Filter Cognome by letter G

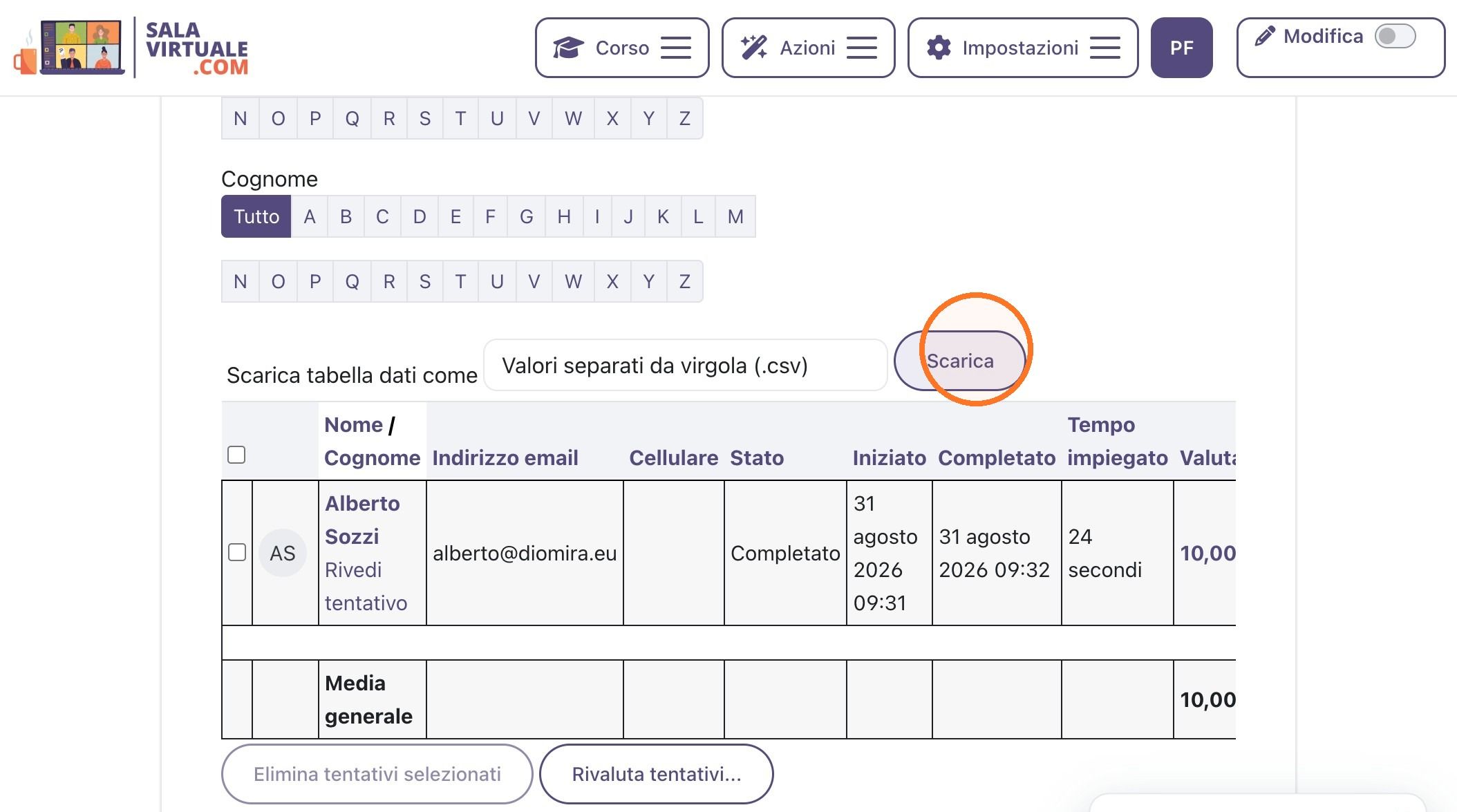coord(527,216)
